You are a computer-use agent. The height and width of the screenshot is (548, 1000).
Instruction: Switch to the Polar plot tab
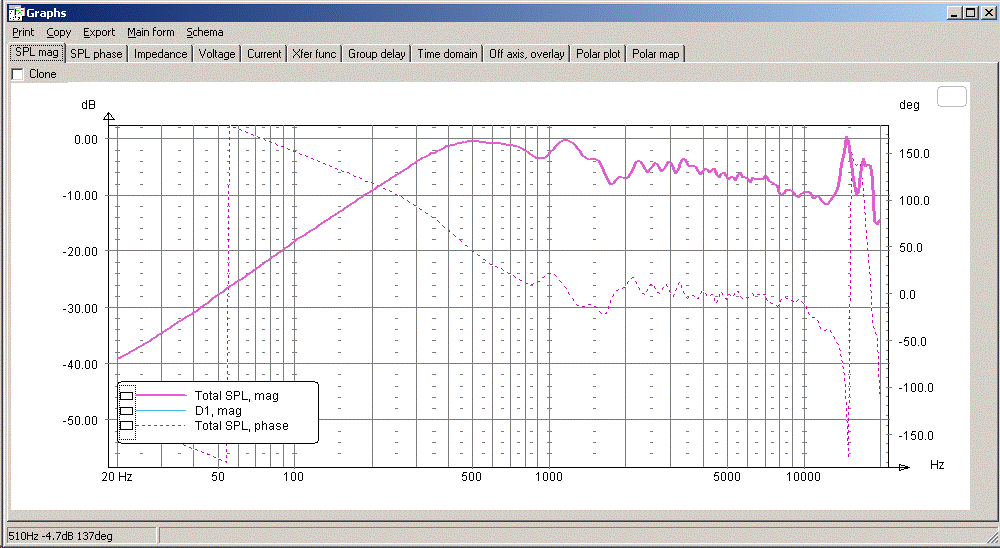(598, 54)
